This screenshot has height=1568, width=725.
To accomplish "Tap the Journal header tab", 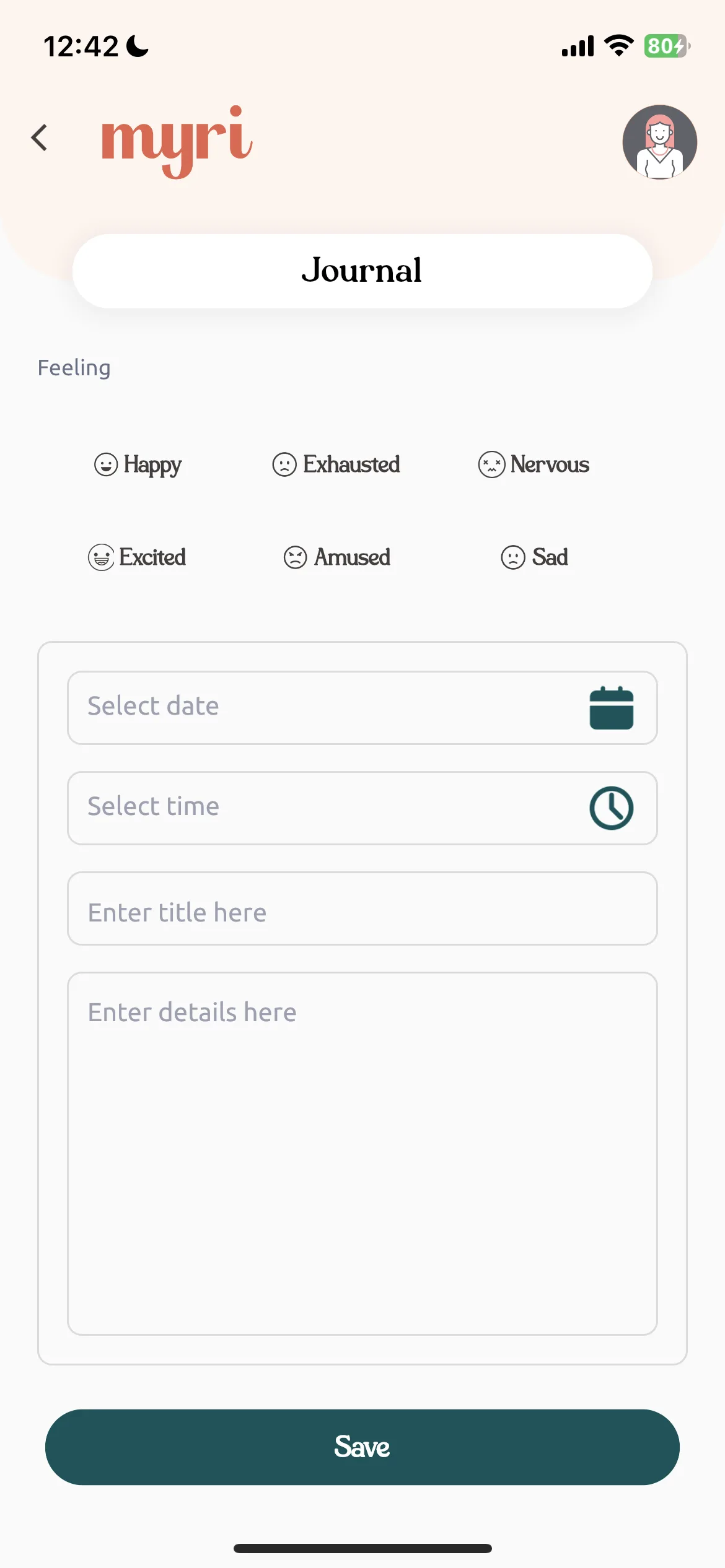I will (362, 271).
